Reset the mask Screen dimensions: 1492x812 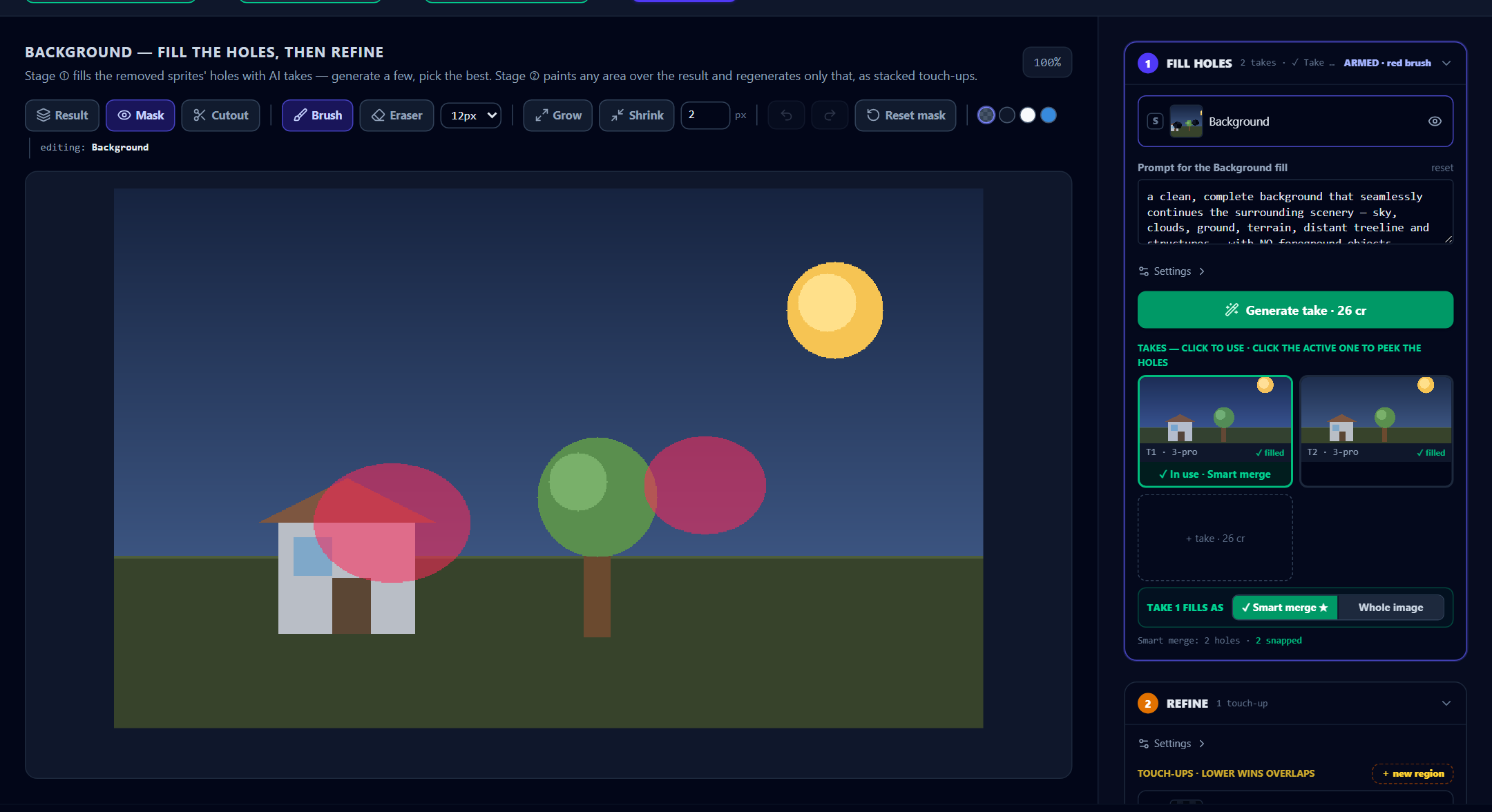point(906,115)
